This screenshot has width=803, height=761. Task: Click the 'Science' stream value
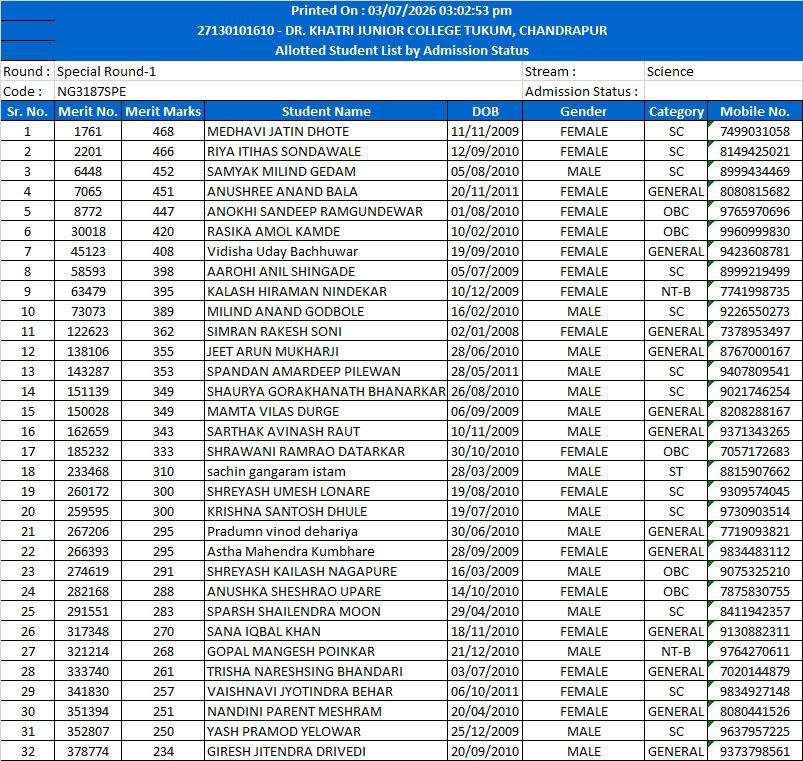[x=670, y=71]
